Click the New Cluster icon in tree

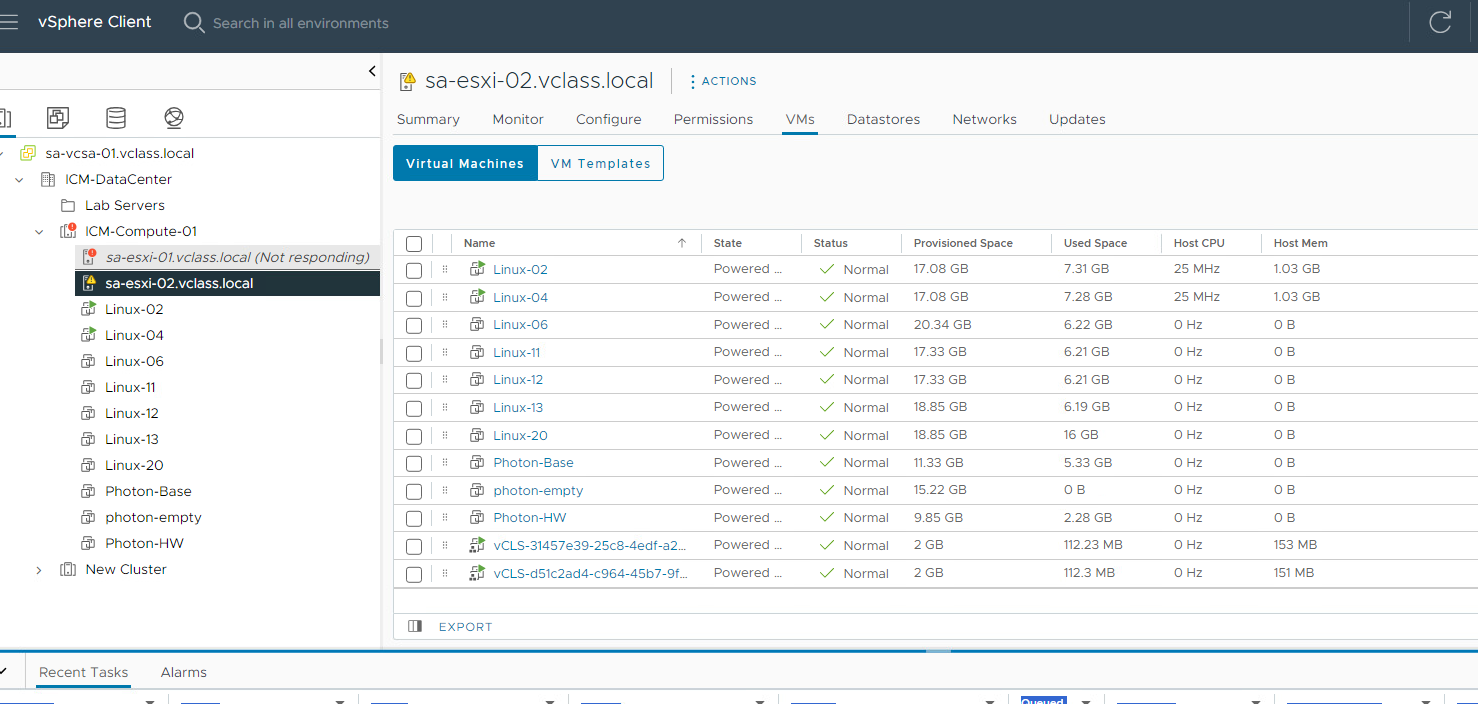point(68,569)
